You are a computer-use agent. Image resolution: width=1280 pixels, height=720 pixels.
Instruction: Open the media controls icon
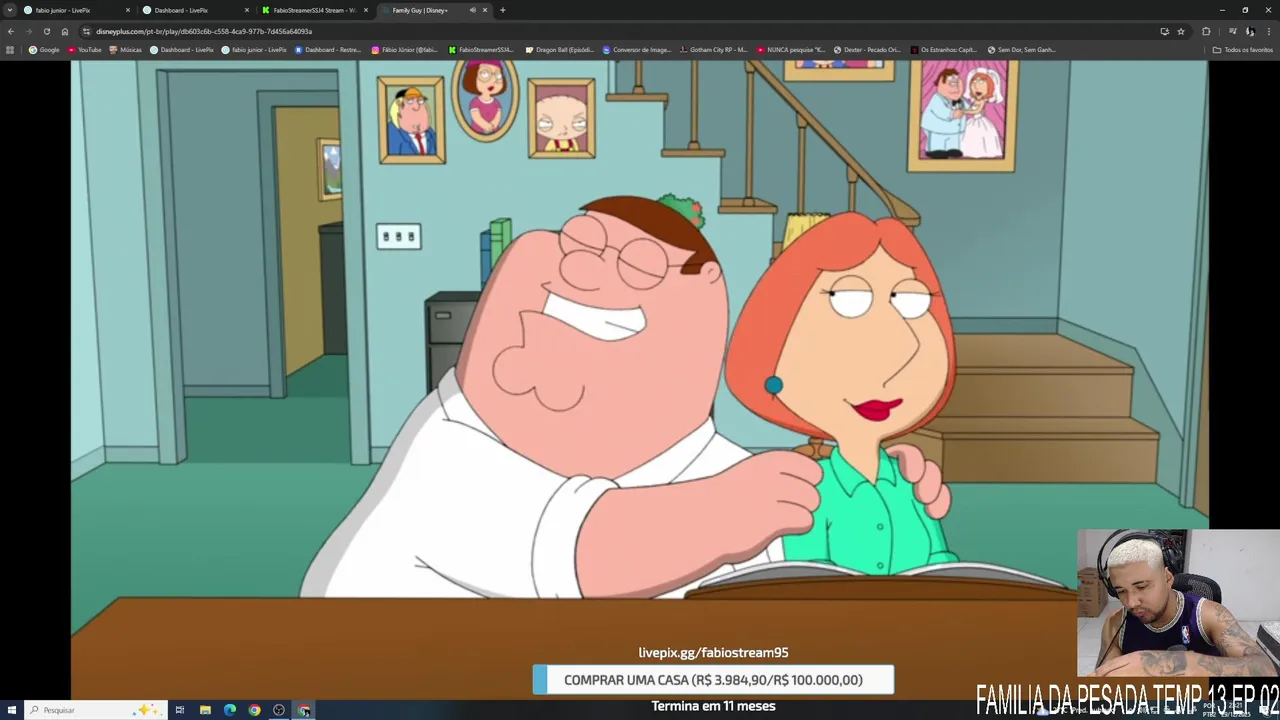coord(1232,31)
